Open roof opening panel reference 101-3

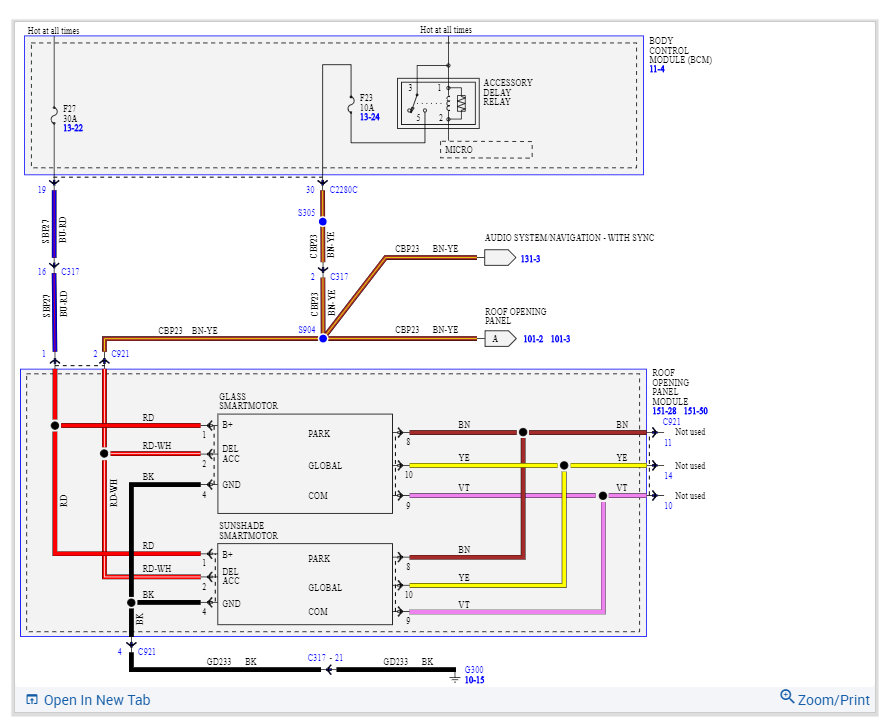point(560,339)
